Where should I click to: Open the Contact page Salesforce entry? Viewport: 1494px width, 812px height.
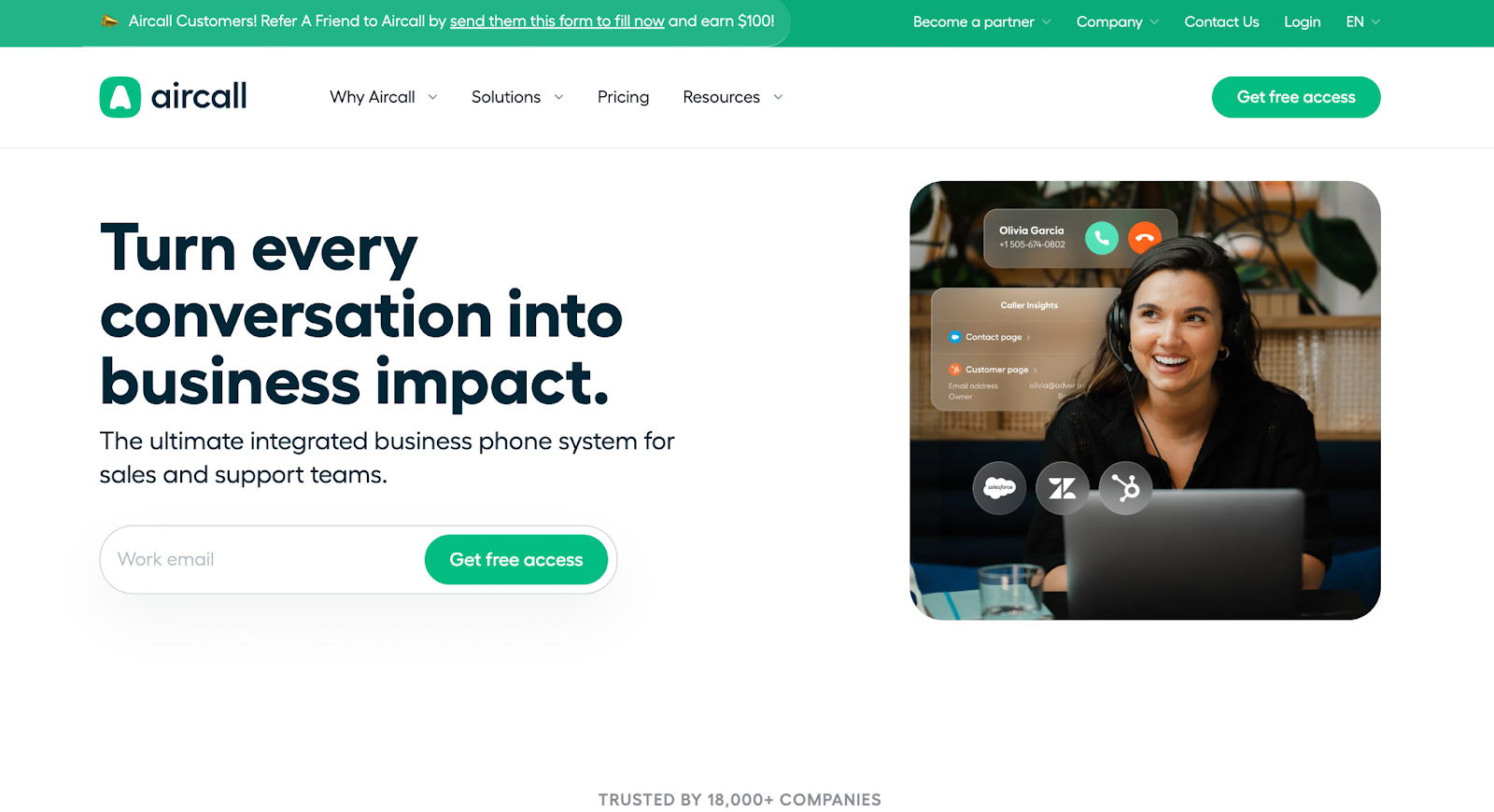(x=990, y=337)
